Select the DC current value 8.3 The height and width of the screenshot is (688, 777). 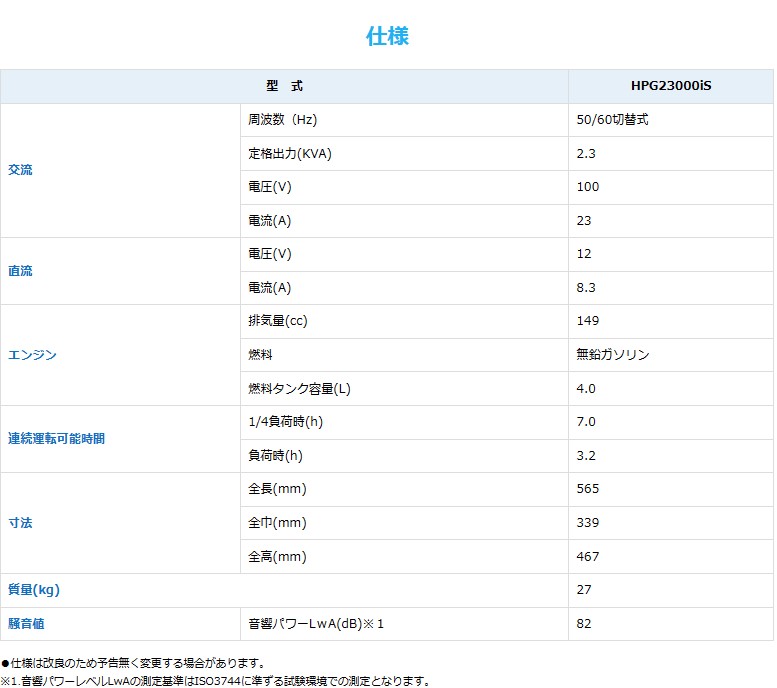point(586,287)
